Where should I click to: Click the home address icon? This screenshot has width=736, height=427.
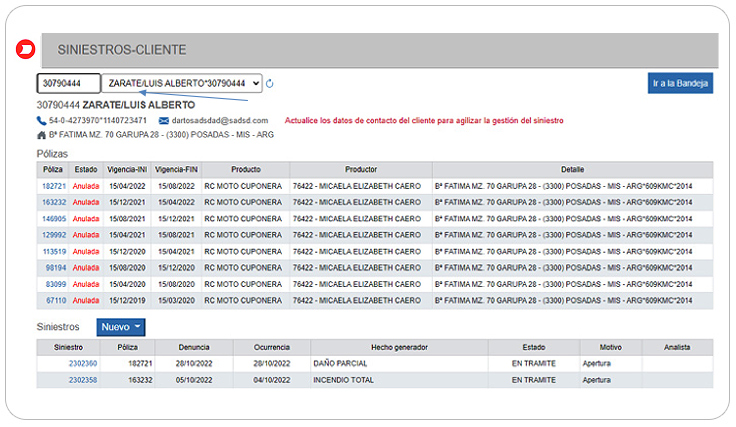point(41,133)
